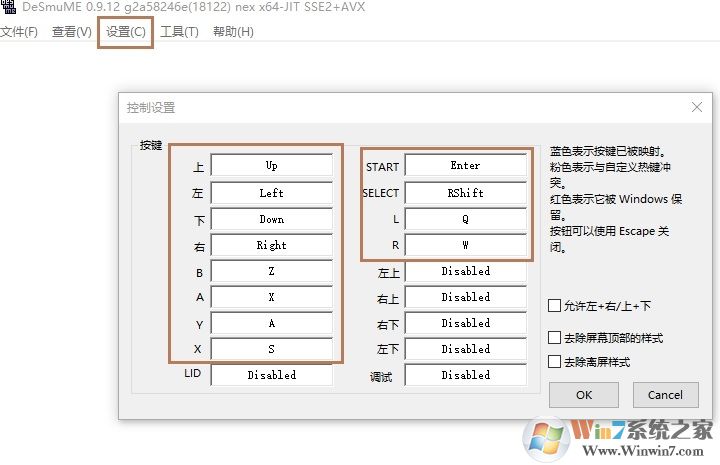Click the SELECT label text
This screenshot has height=465, width=720.
pos(381,193)
